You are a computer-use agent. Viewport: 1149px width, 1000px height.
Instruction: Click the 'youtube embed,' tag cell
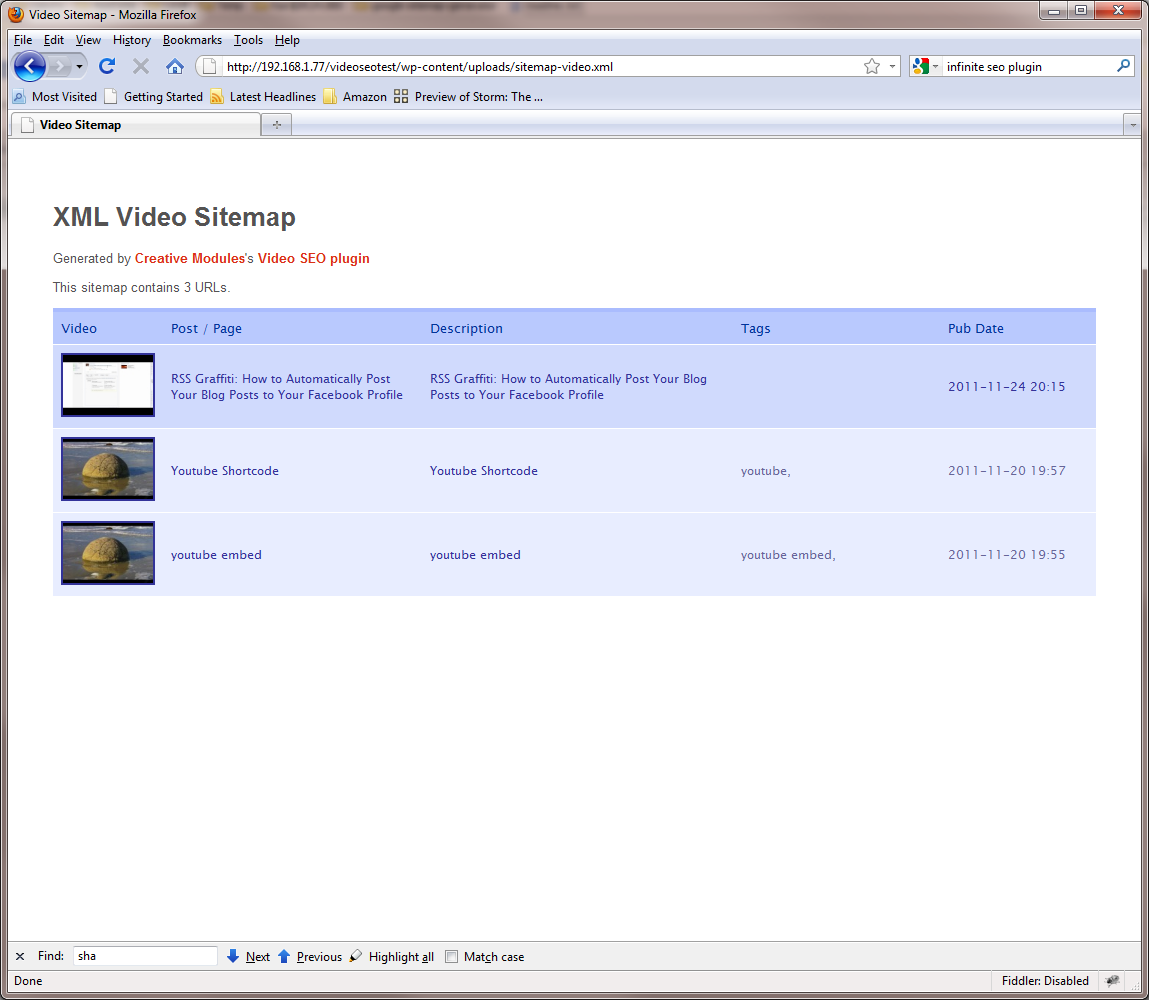[x=788, y=555]
